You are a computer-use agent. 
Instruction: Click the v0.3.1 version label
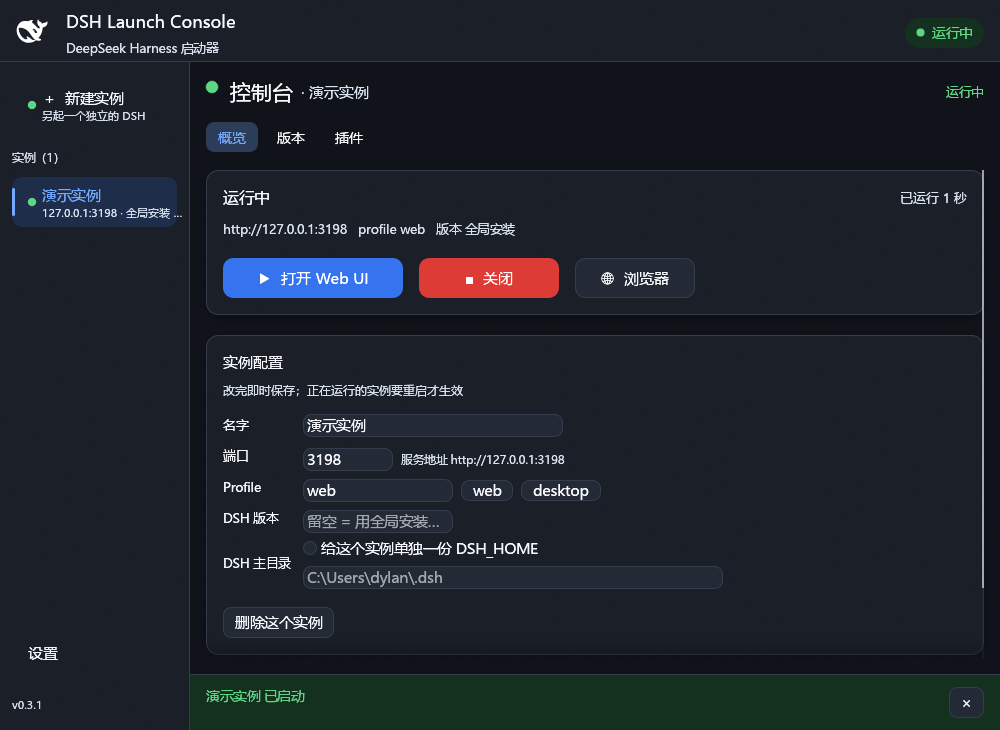(x=27, y=705)
